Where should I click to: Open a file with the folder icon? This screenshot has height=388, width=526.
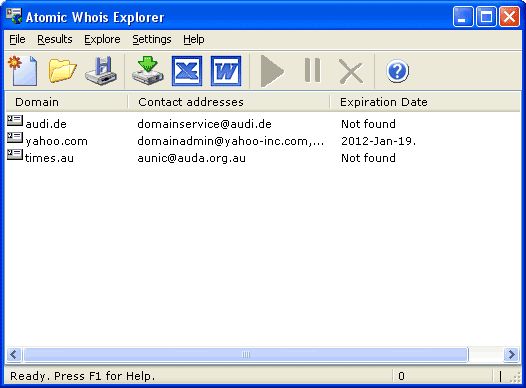point(62,71)
